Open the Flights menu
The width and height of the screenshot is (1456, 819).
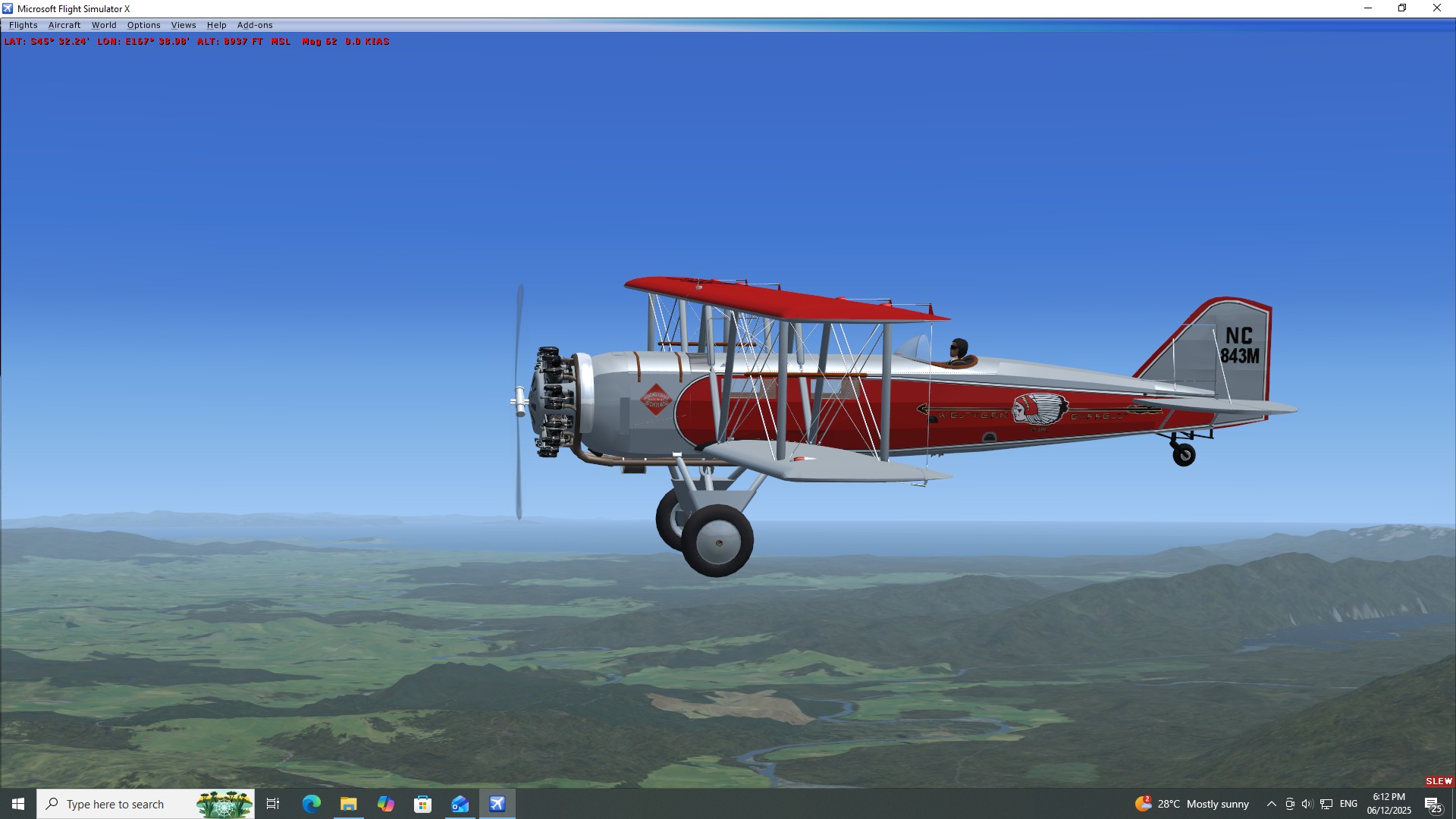click(23, 25)
